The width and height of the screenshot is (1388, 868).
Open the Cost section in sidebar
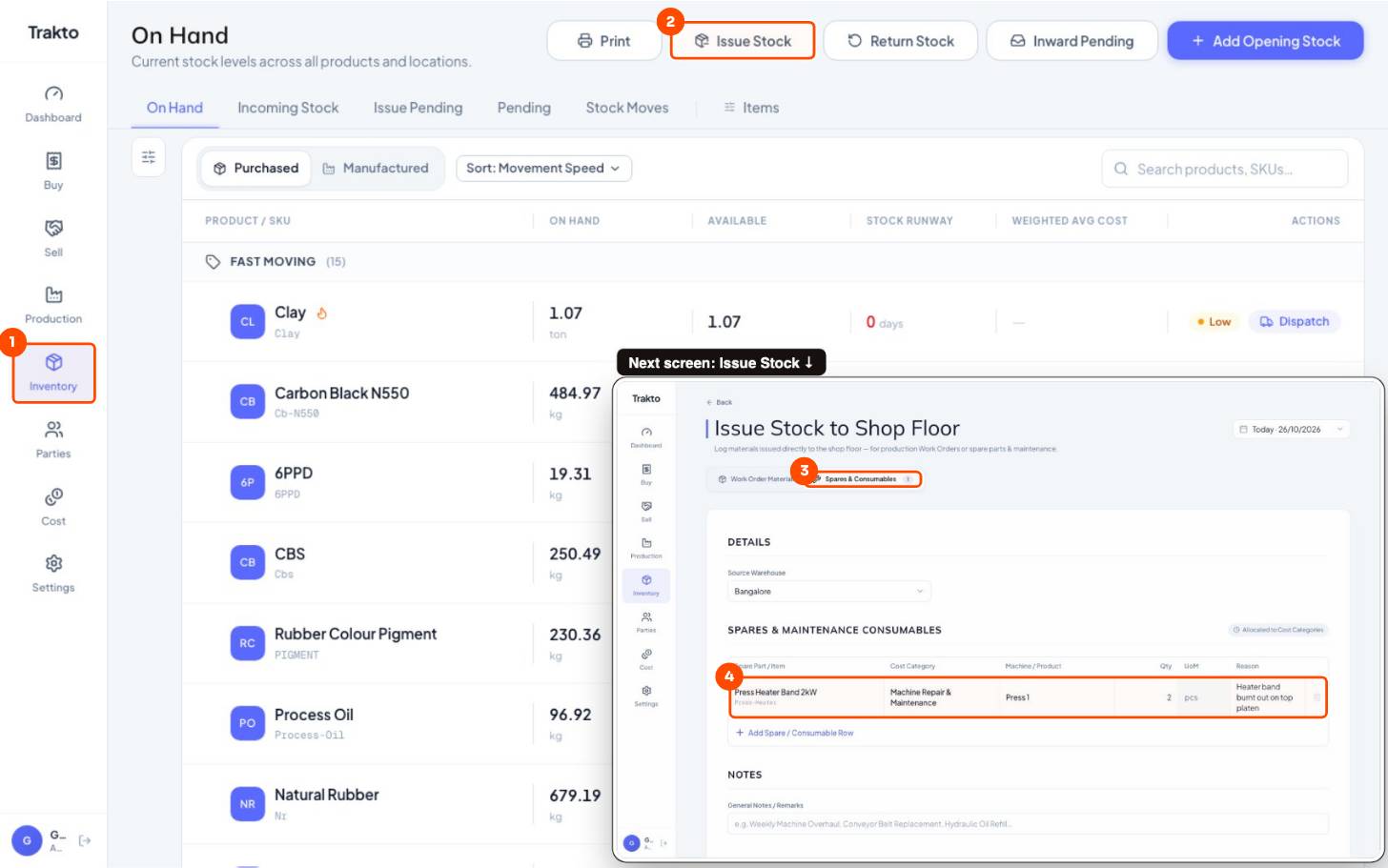pyautogui.click(x=53, y=508)
